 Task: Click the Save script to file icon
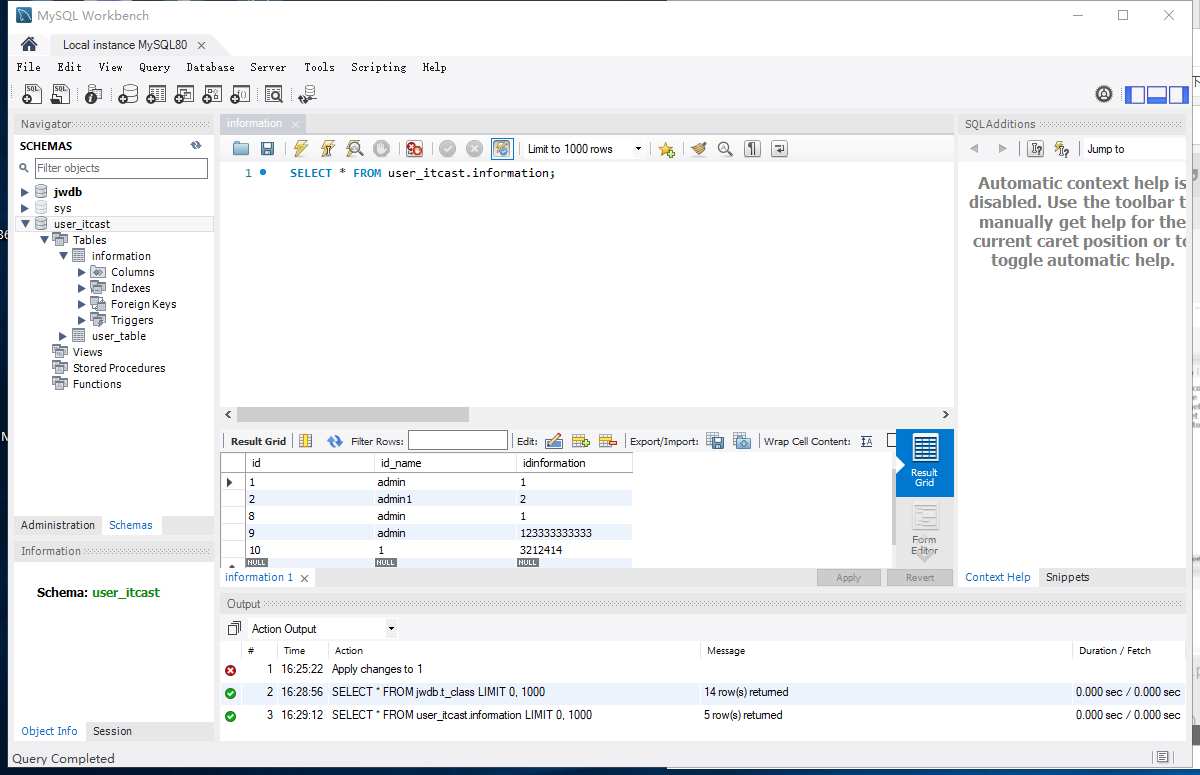click(x=266, y=148)
